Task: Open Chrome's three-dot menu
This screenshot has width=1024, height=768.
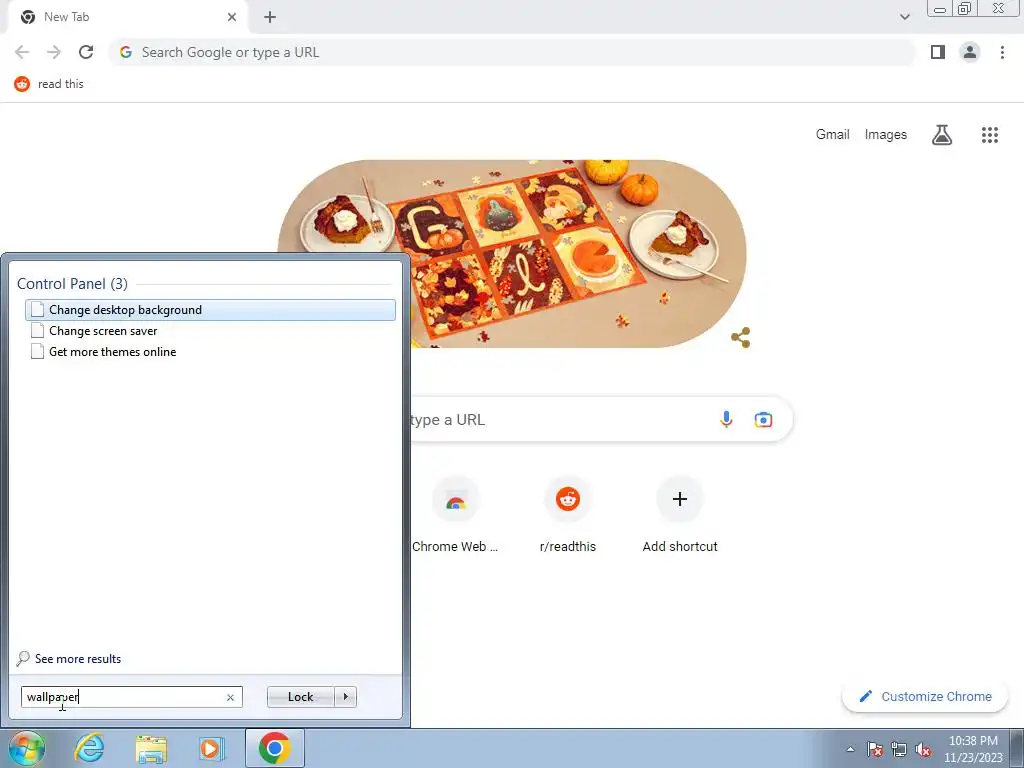Action: 1002,52
